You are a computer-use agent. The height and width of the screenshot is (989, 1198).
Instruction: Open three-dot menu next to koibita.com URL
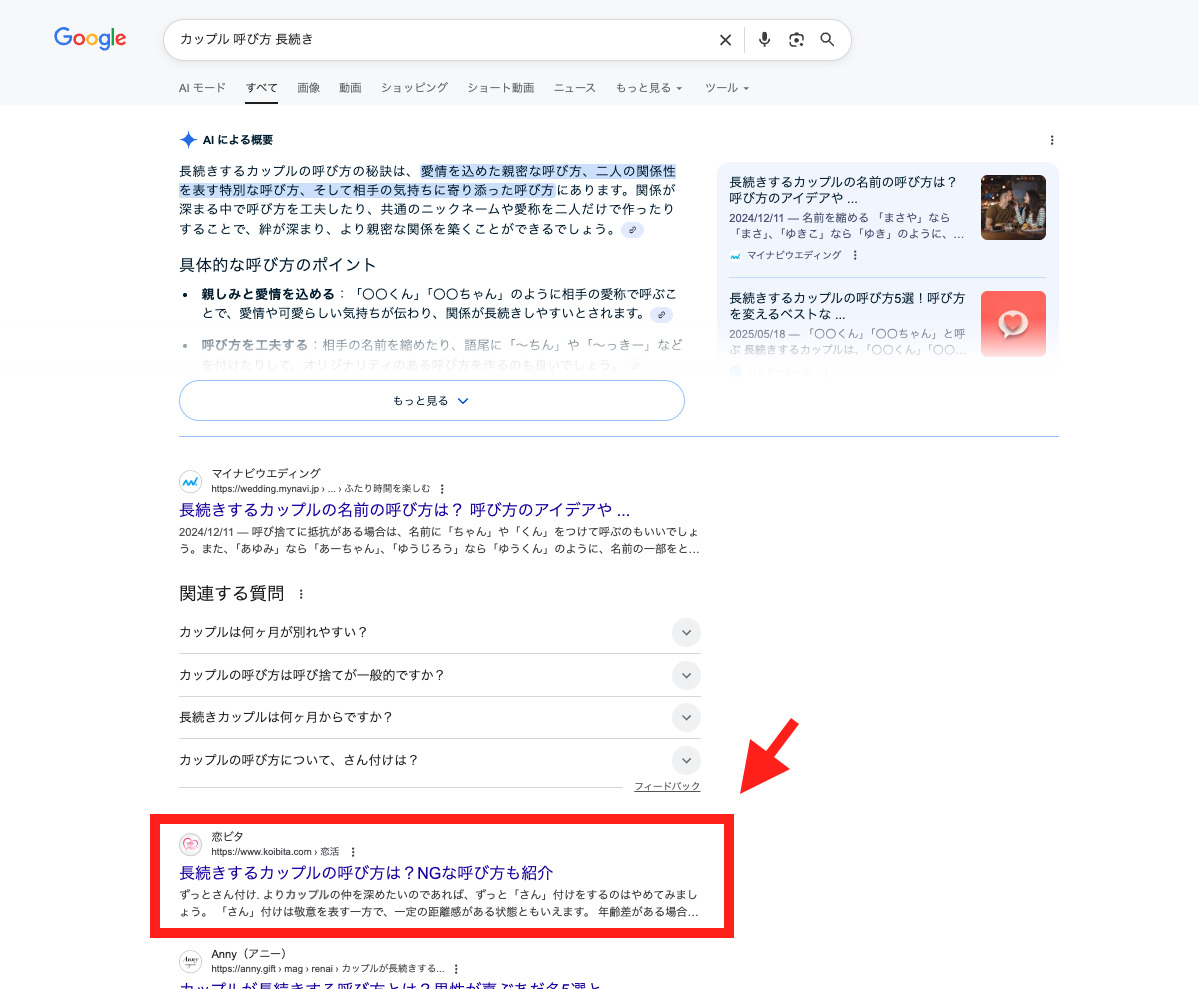(x=353, y=852)
